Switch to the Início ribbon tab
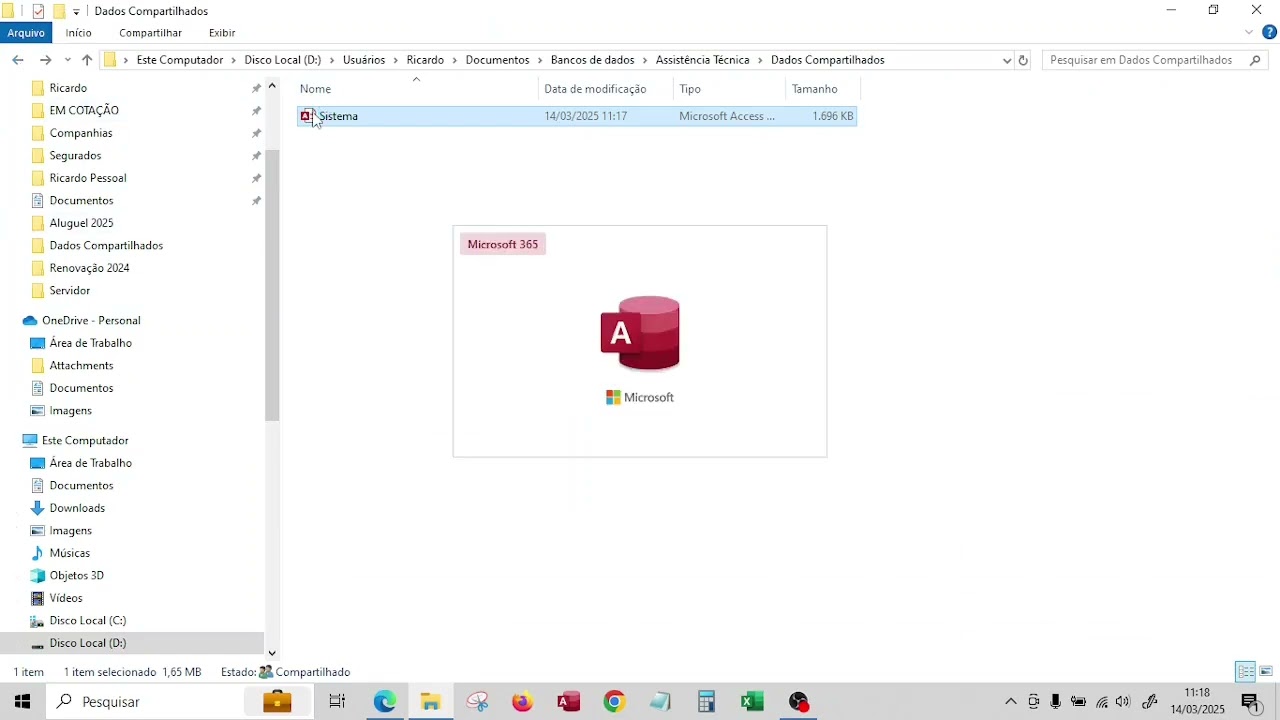Screen dimensions: 1280x720 79,33
